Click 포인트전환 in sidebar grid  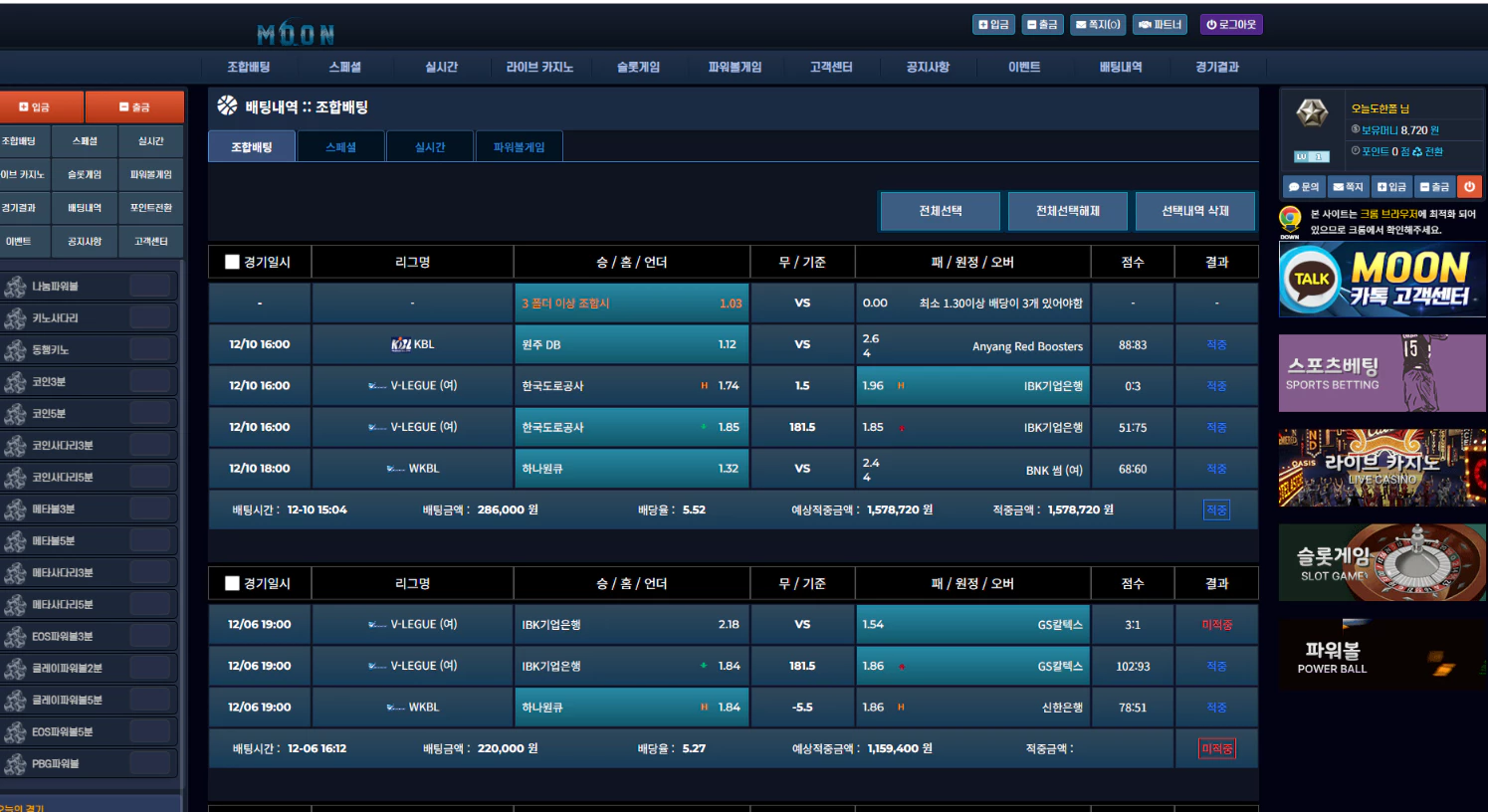pos(151,208)
